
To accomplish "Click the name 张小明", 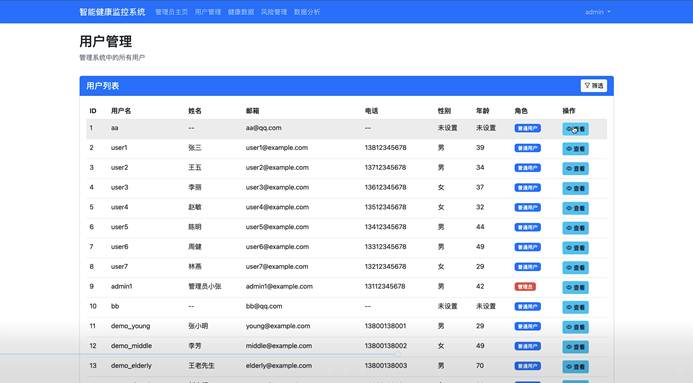I will pyautogui.click(x=198, y=326).
